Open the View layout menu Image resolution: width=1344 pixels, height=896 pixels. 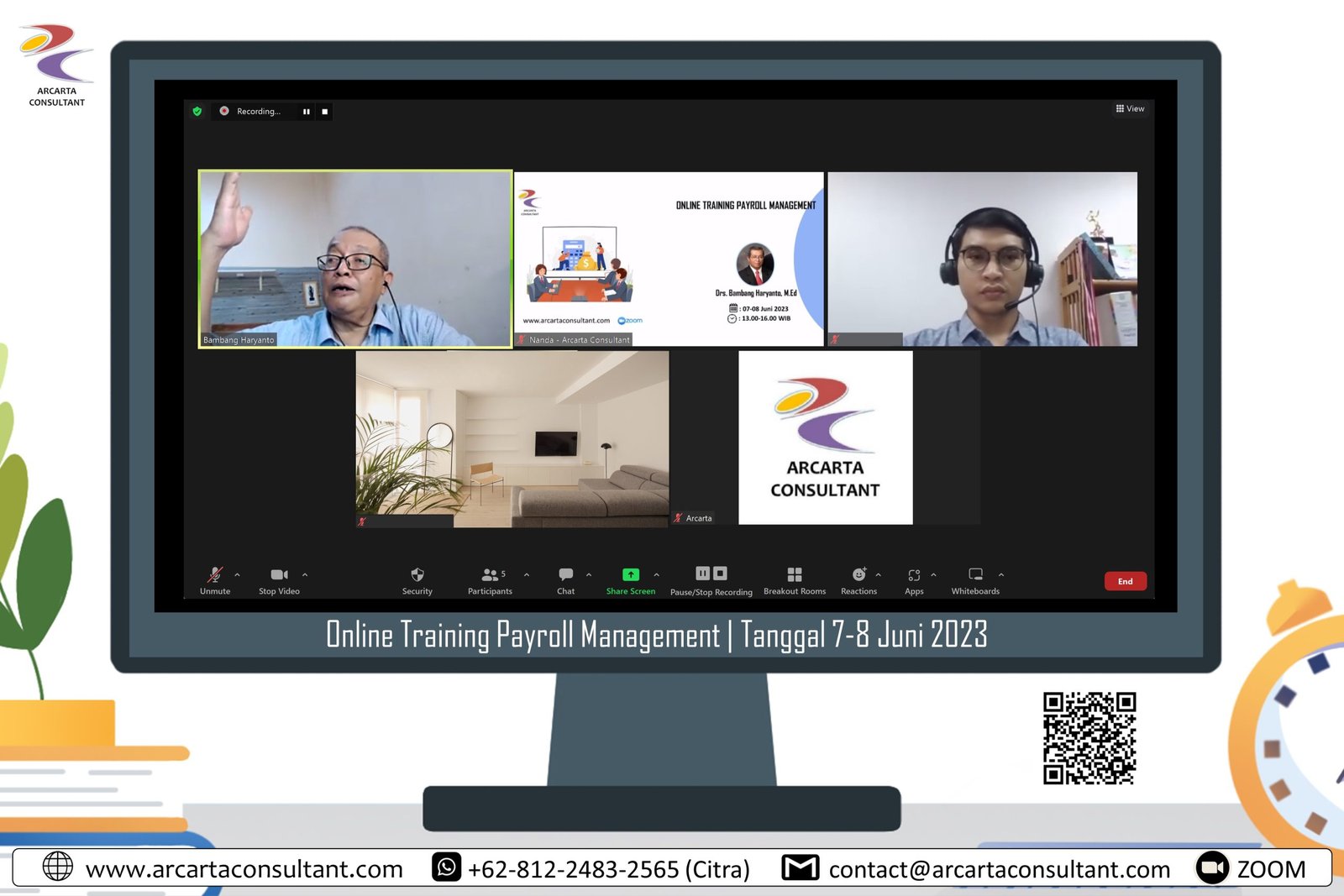pyautogui.click(x=1130, y=108)
